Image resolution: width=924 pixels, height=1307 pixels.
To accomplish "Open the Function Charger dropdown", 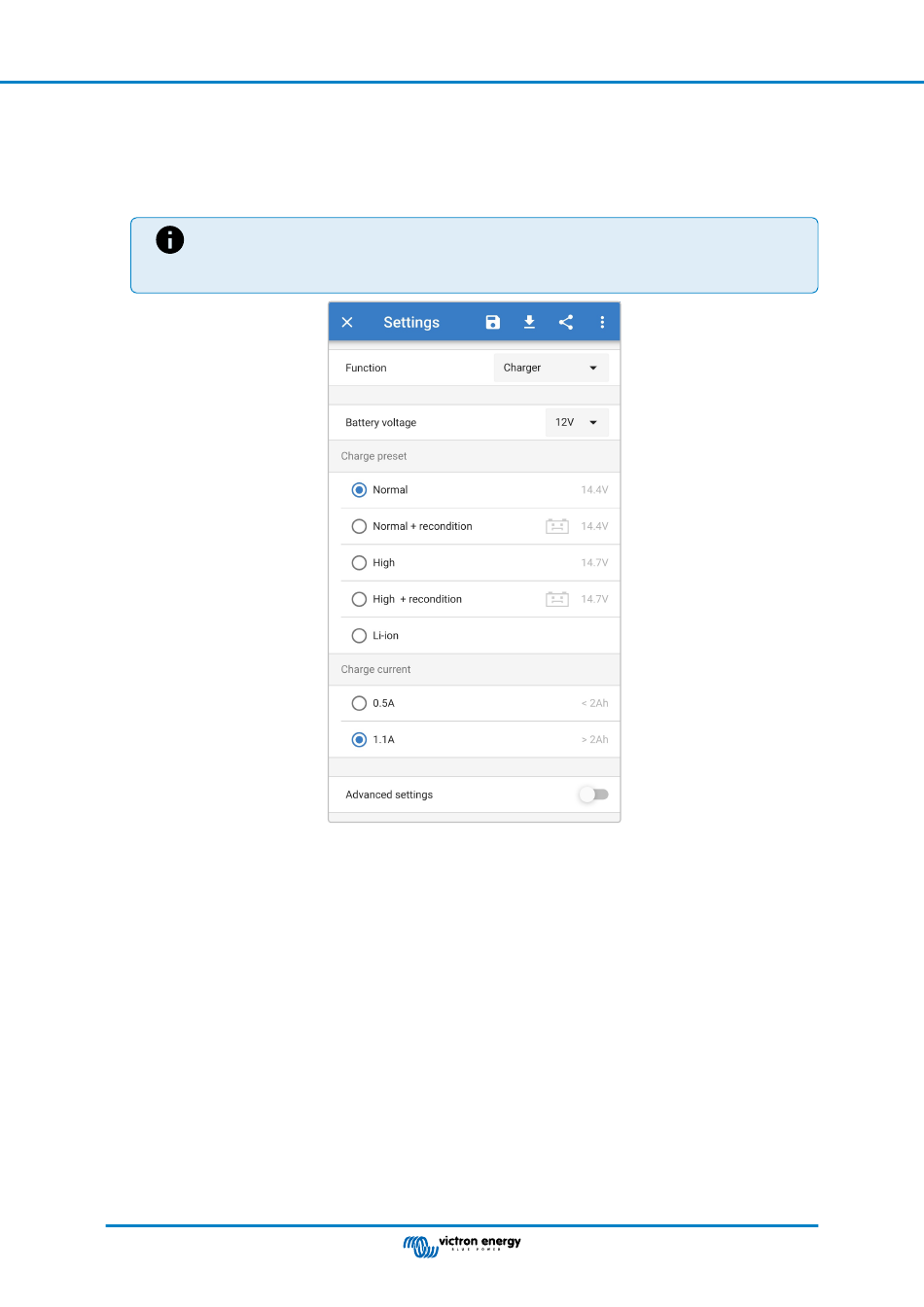I will pyautogui.click(x=551, y=368).
